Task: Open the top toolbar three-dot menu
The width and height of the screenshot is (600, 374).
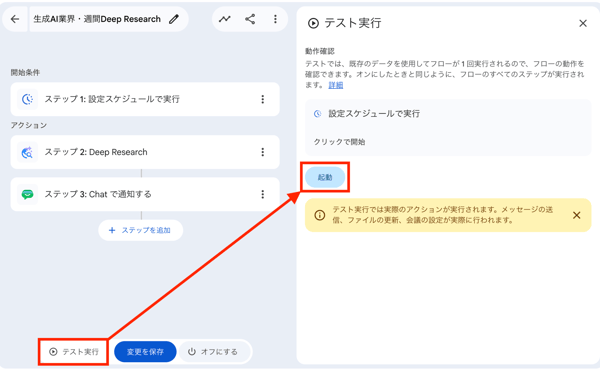Action: pos(276,19)
